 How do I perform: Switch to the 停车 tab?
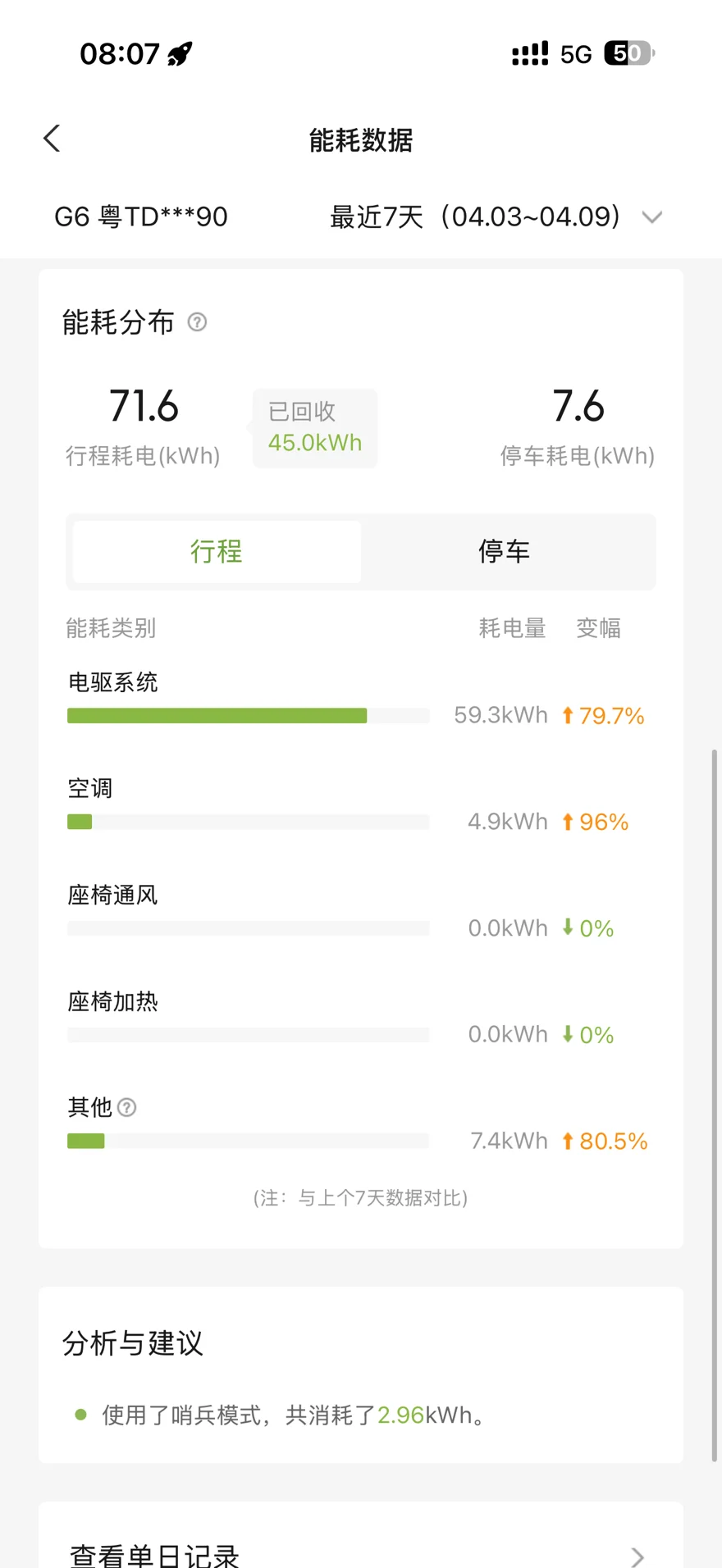pyautogui.click(x=505, y=552)
